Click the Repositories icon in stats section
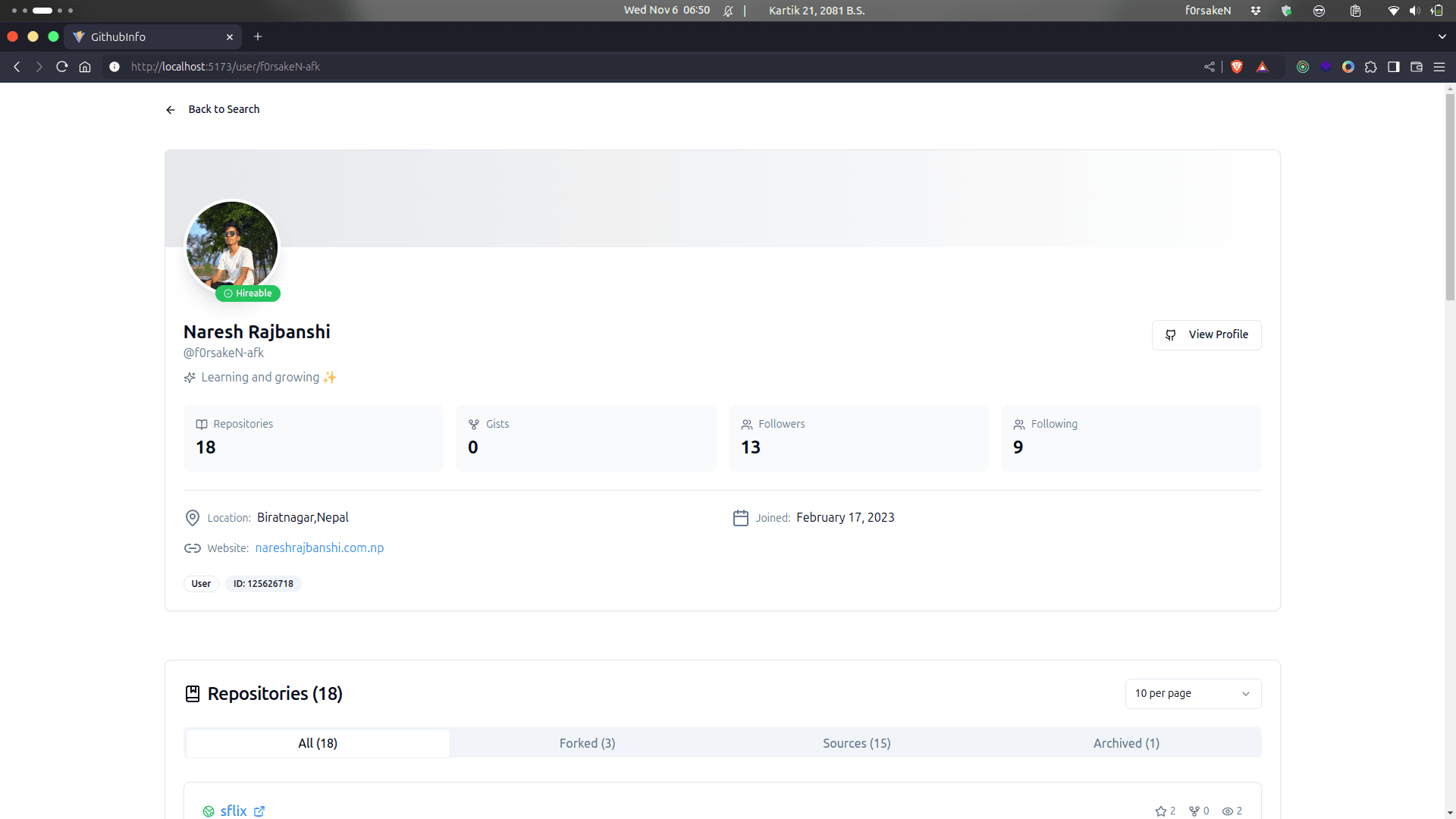 (x=201, y=423)
